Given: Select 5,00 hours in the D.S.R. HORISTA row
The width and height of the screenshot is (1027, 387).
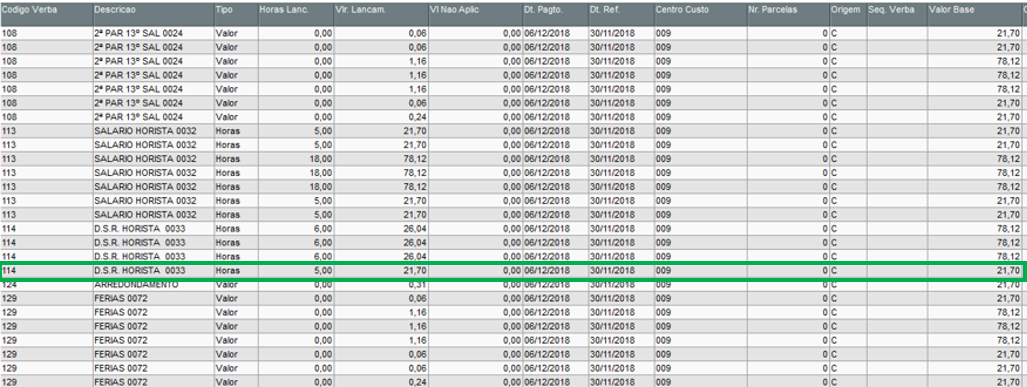Looking at the screenshot, I should (x=322, y=270).
